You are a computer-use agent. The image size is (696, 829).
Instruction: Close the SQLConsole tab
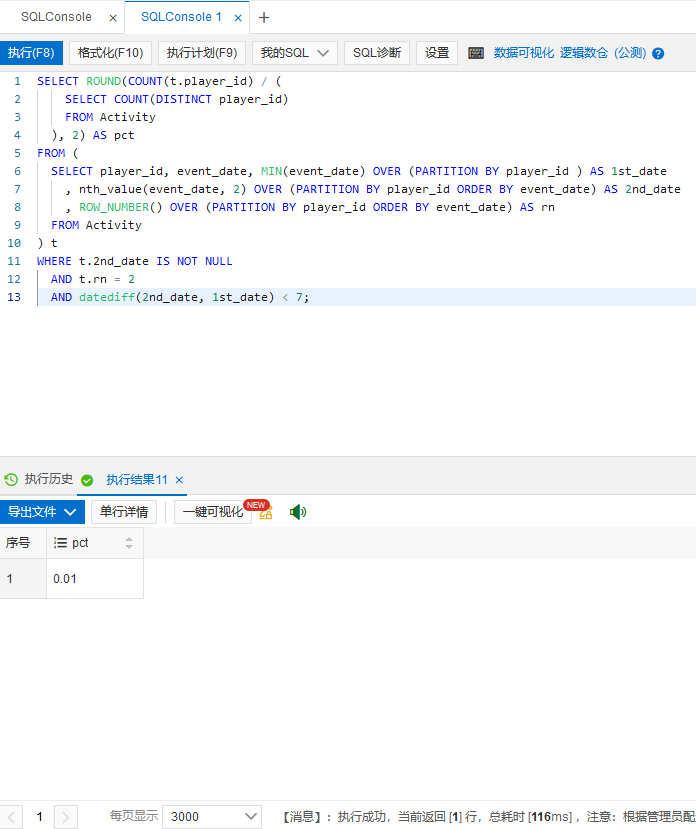113,18
